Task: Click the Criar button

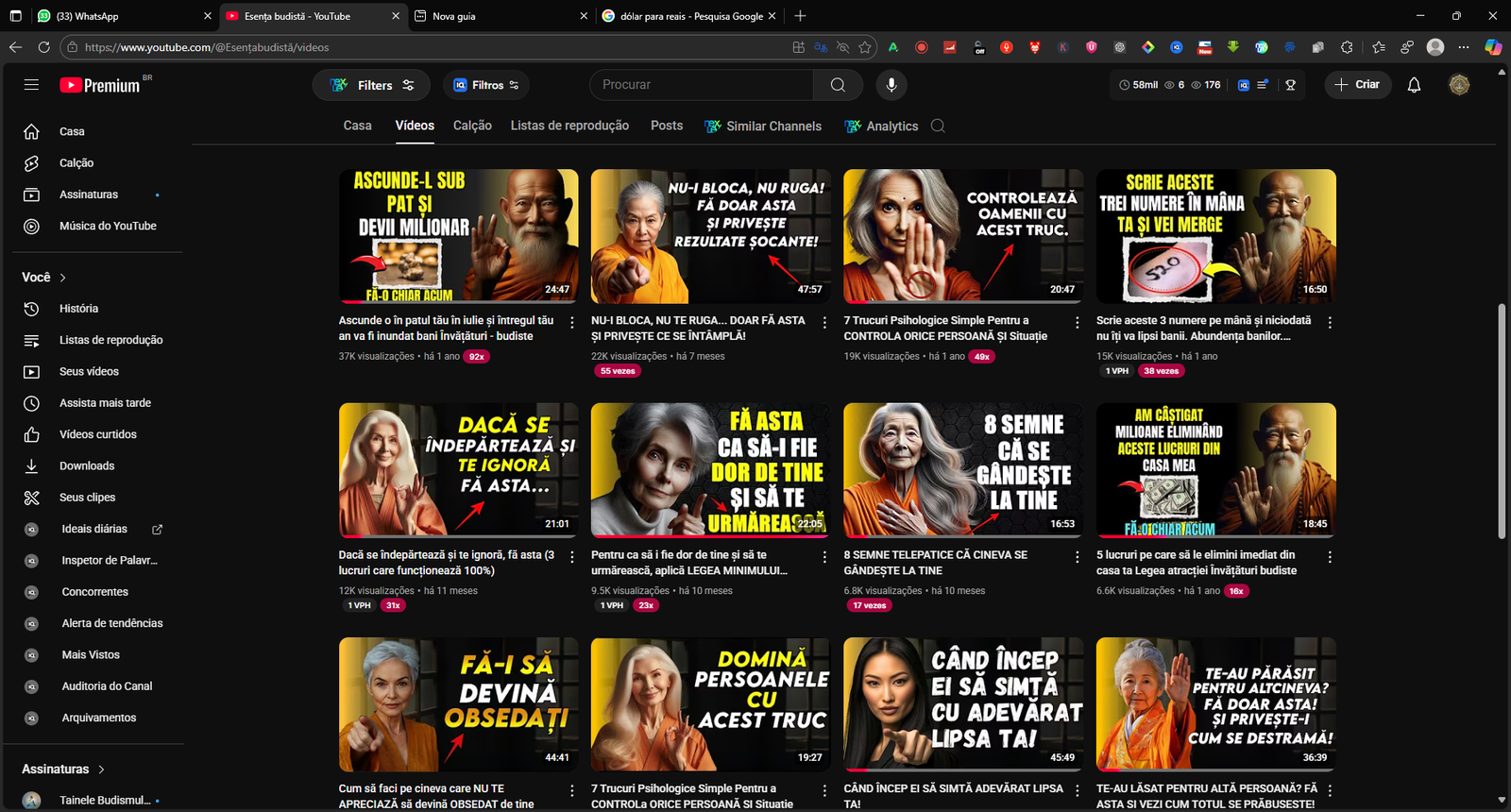Action: coord(1358,85)
